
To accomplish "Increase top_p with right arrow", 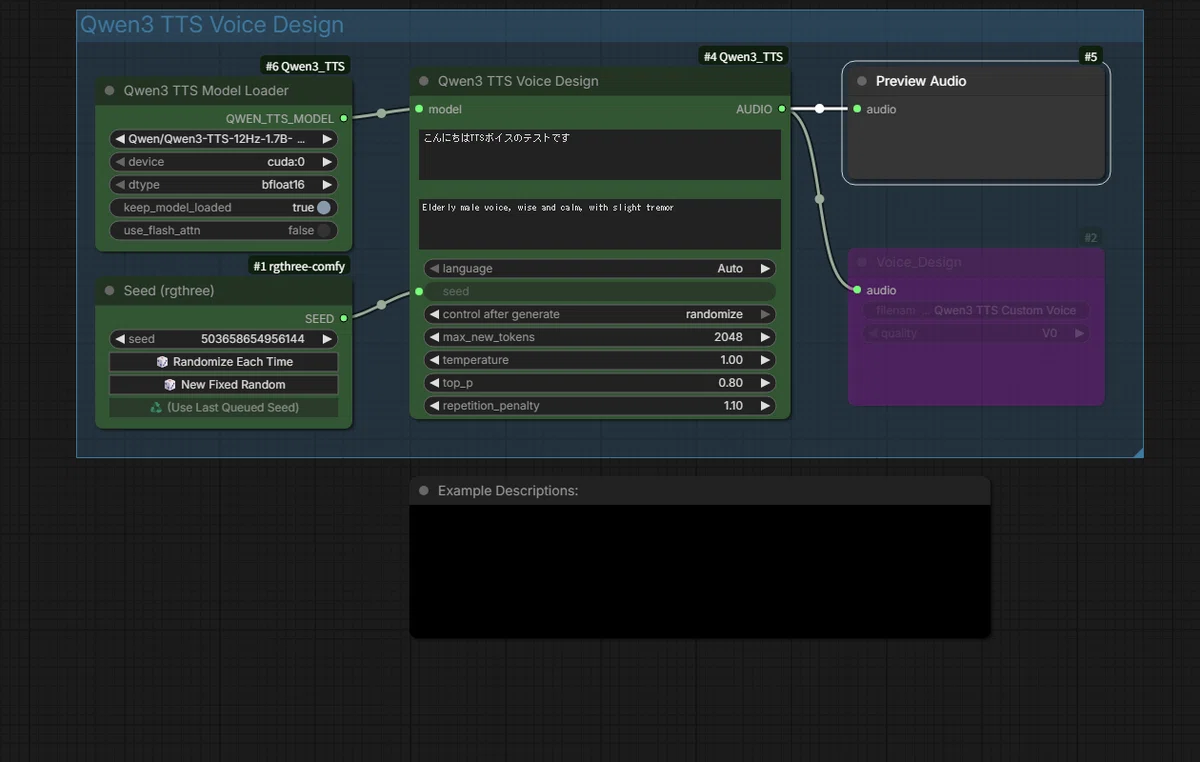I will point(765,383).
